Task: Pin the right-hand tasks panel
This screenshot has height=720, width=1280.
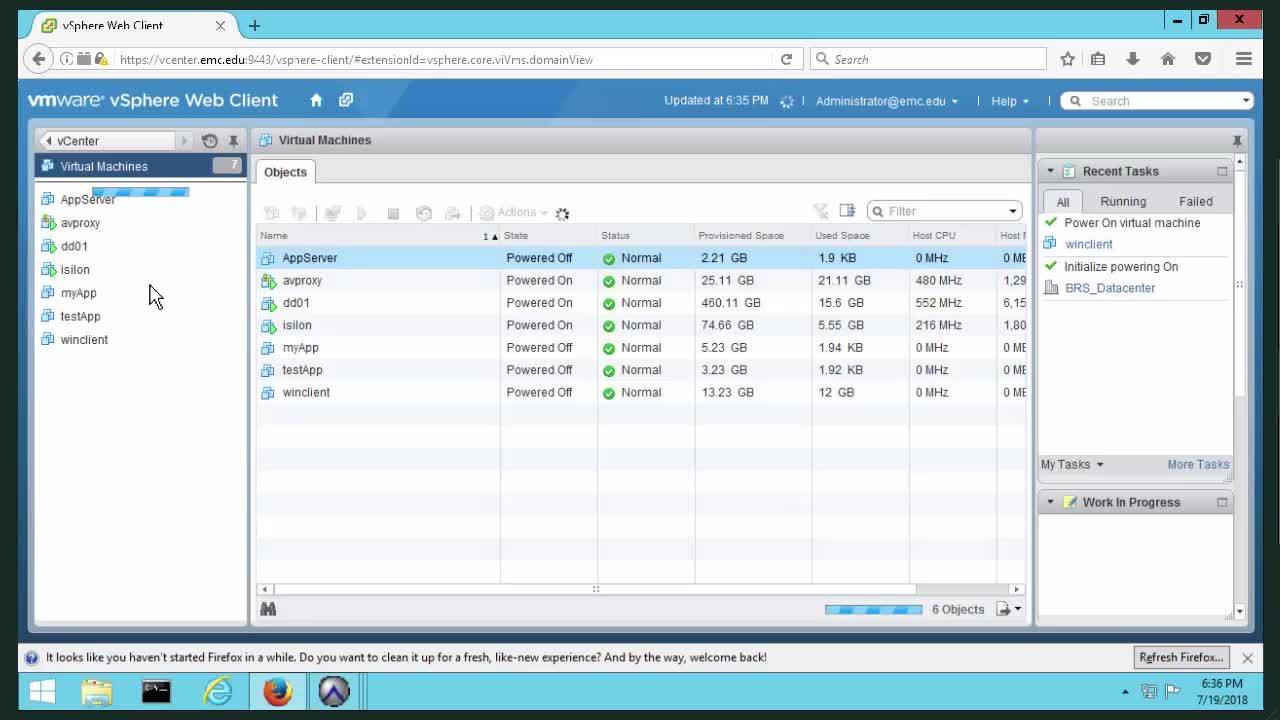Action: pos(1237,140)
